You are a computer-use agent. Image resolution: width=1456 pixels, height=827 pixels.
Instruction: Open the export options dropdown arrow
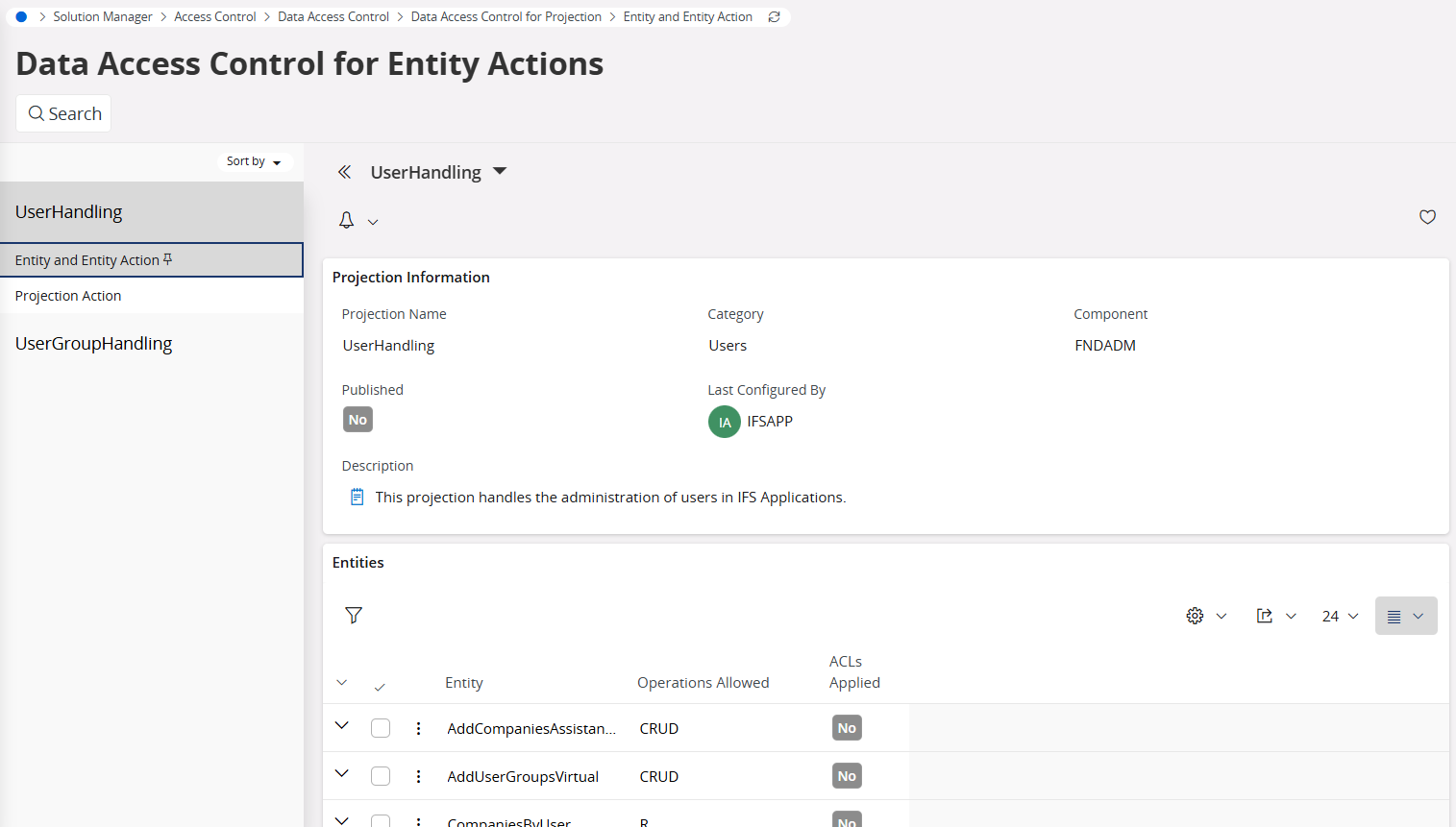(1291, 617)
